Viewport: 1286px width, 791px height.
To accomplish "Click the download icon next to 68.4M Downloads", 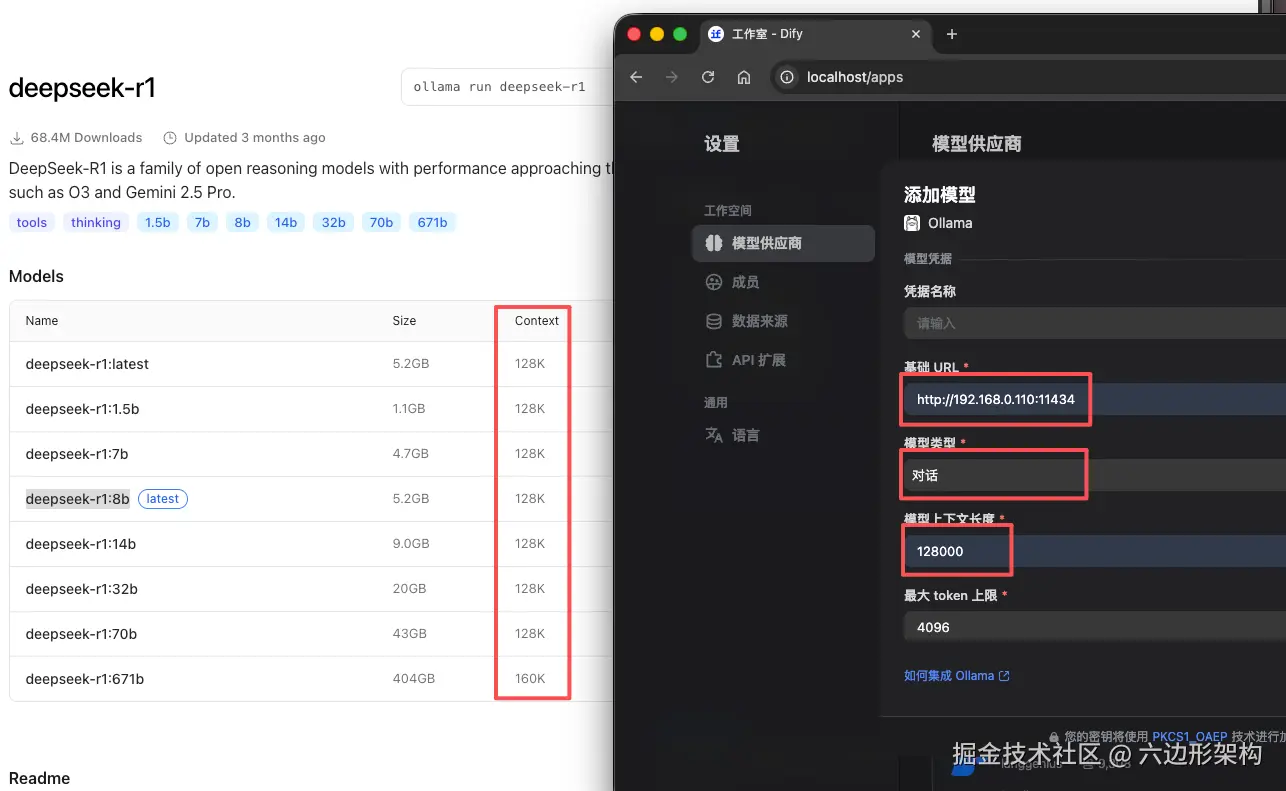I will 16,138.
